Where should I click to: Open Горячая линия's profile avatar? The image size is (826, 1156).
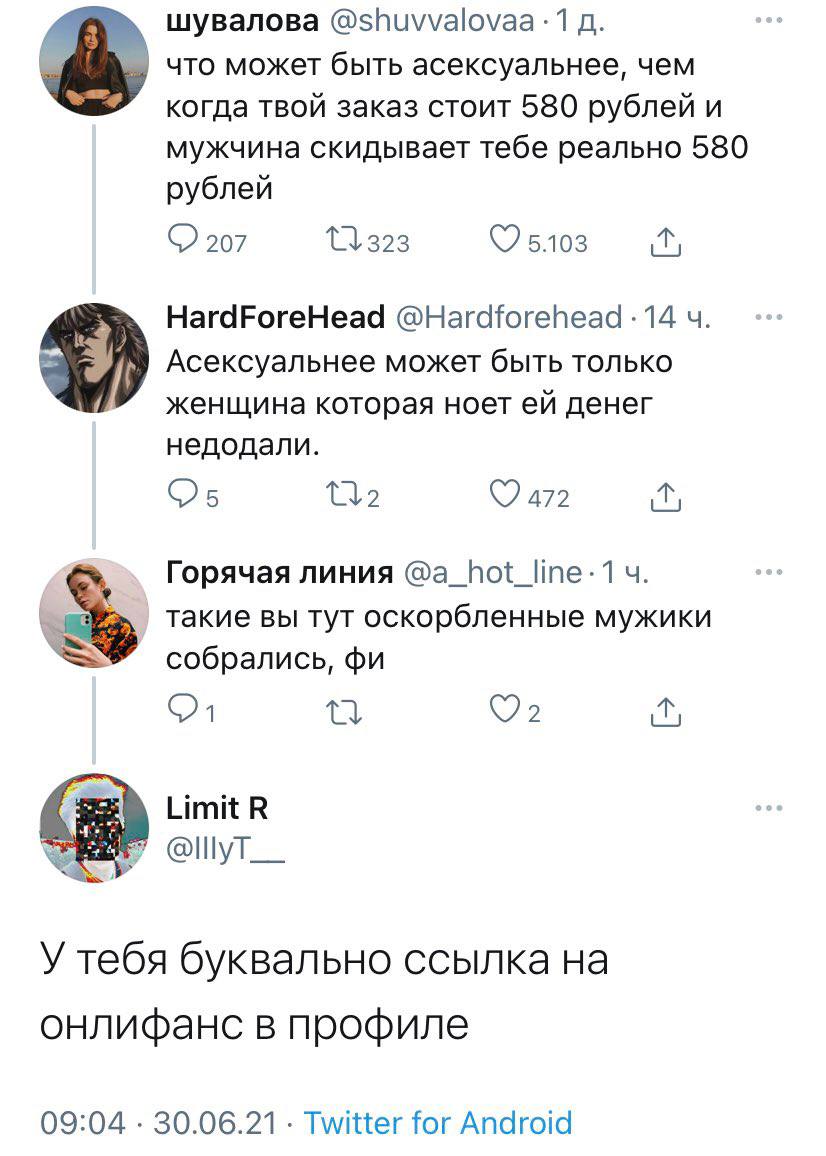(x=94, y=613)
